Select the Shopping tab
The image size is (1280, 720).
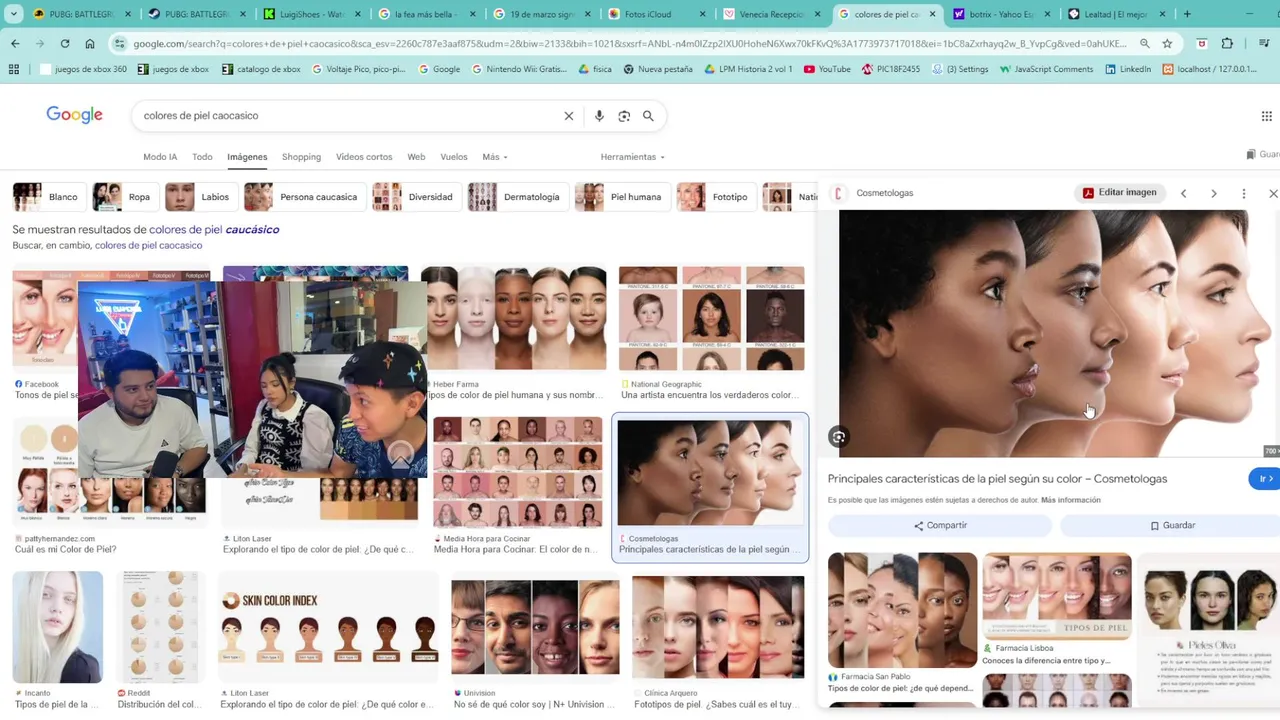click(x=301, y=157)
